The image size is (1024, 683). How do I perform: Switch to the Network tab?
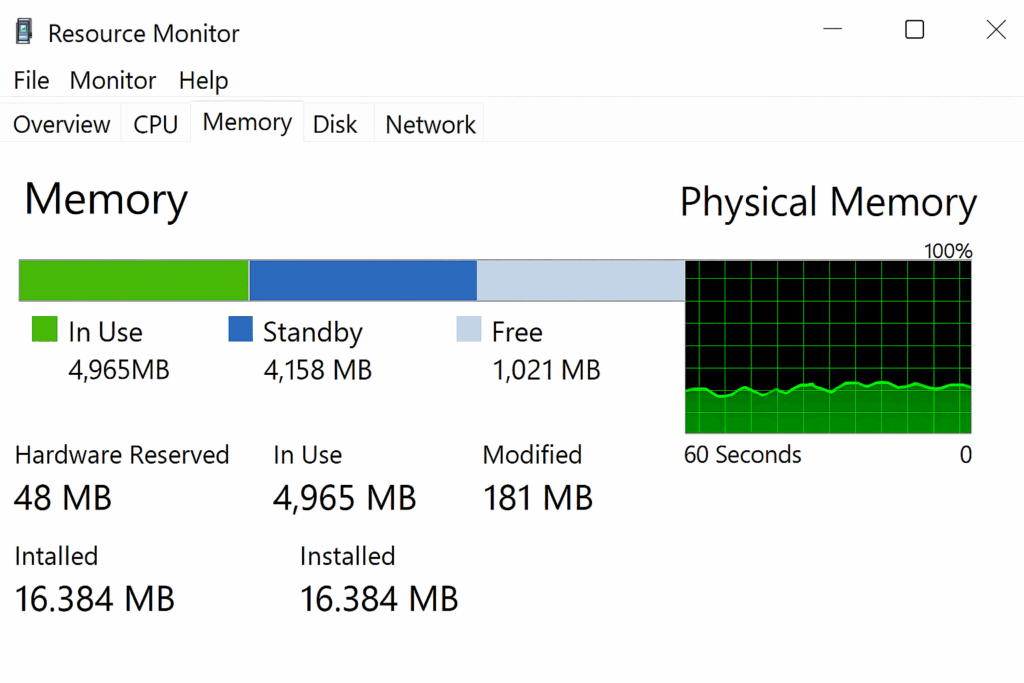click(430, 124)
